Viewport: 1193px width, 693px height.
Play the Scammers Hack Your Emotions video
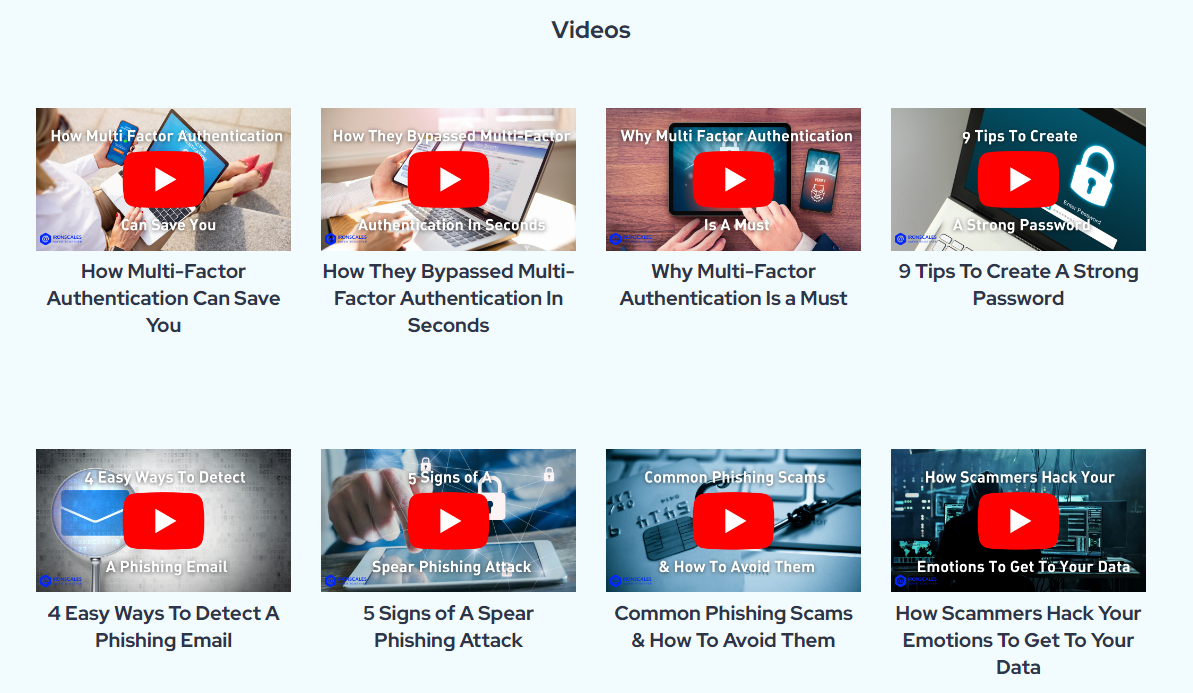click(1018, 521)
